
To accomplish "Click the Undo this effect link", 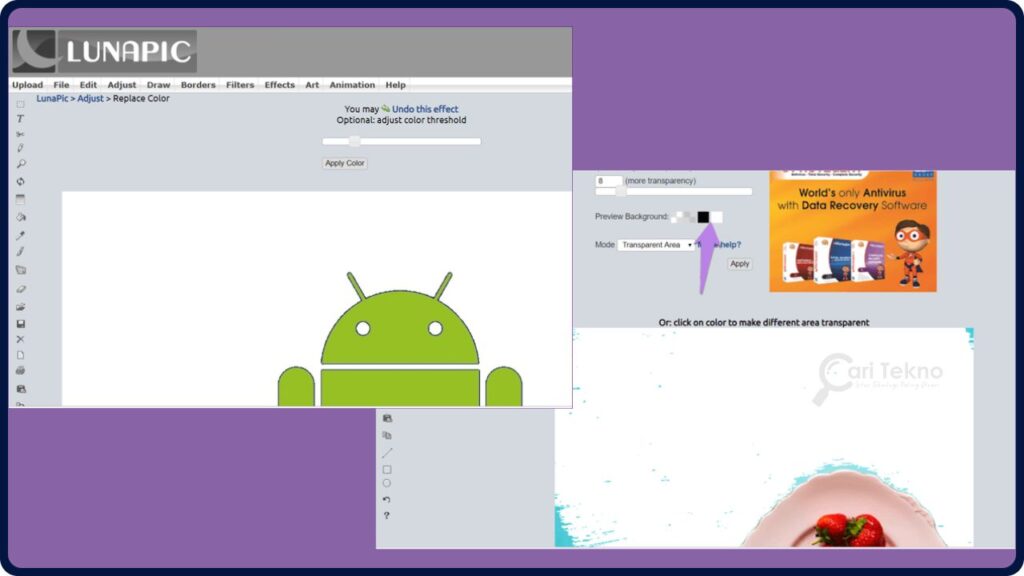I will [425, 109].
